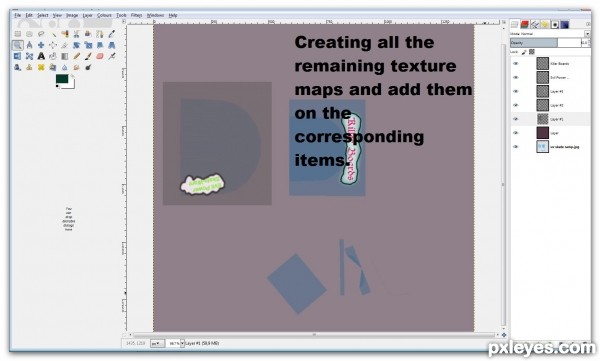
Task: Select the Paintbrush tool
Action: 88,56
